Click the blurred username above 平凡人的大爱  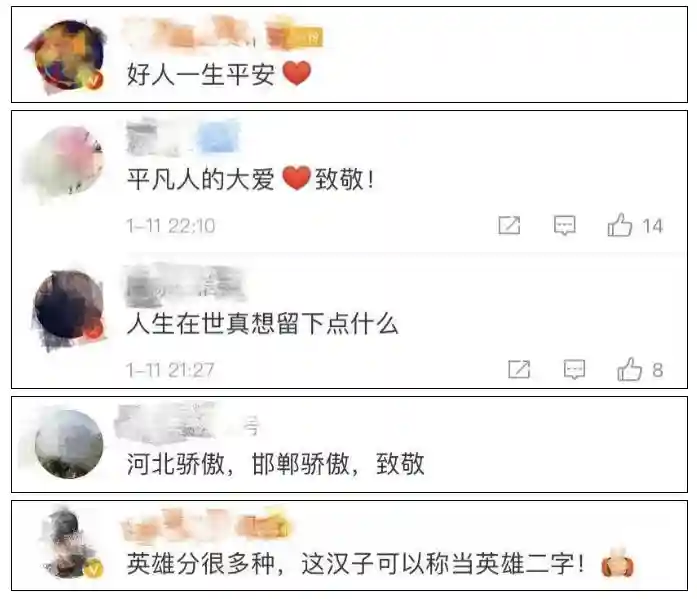[x=183, y=137]
